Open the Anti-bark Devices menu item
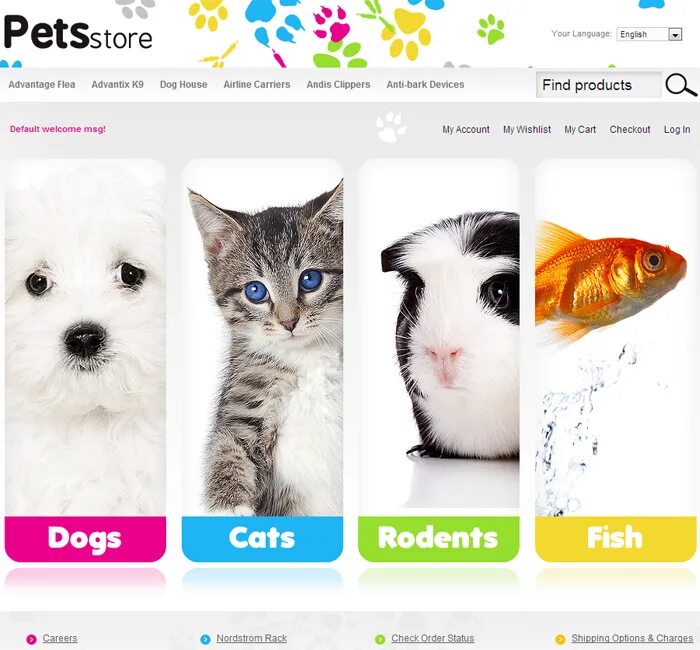 pos(425,84)
